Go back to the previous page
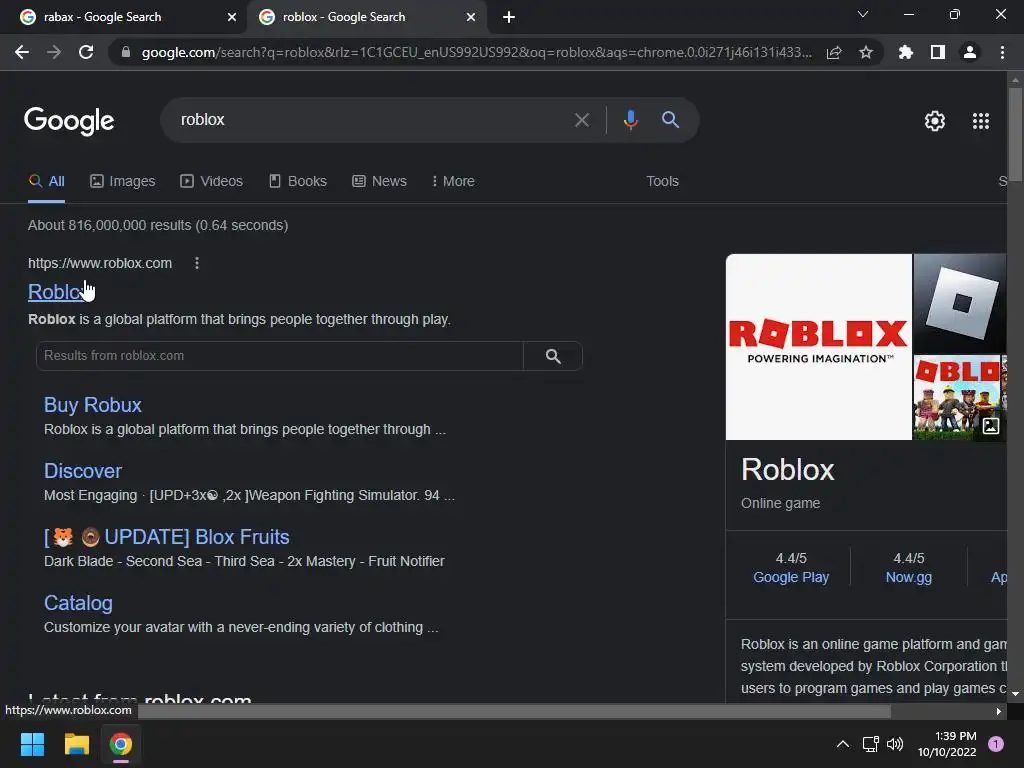 [x=22, y=52]
